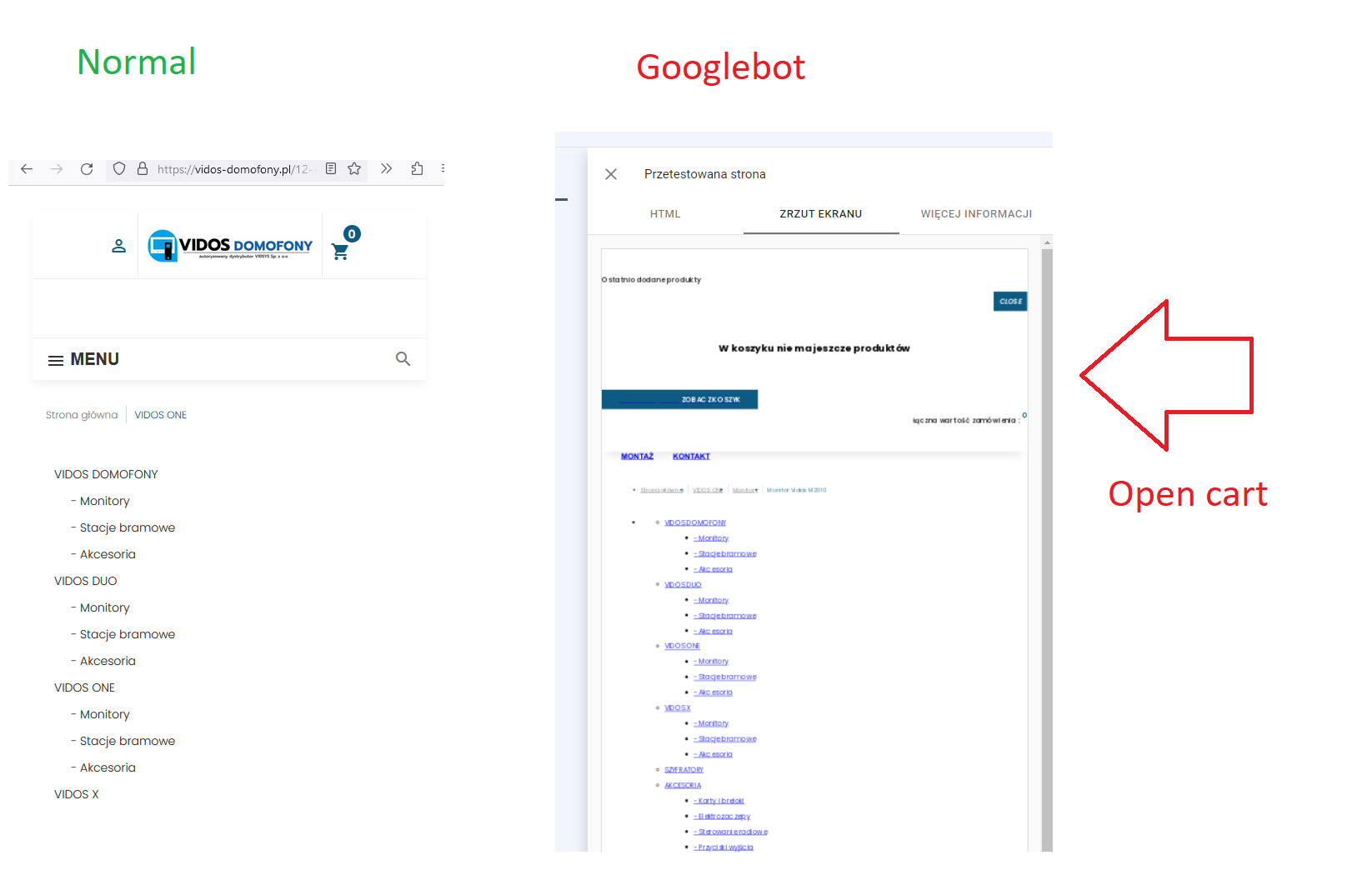Go to Strona główna breadcrumb in normal view
Screen dimensions: 1372x885
pyautogui.click(x=82, y=415)
